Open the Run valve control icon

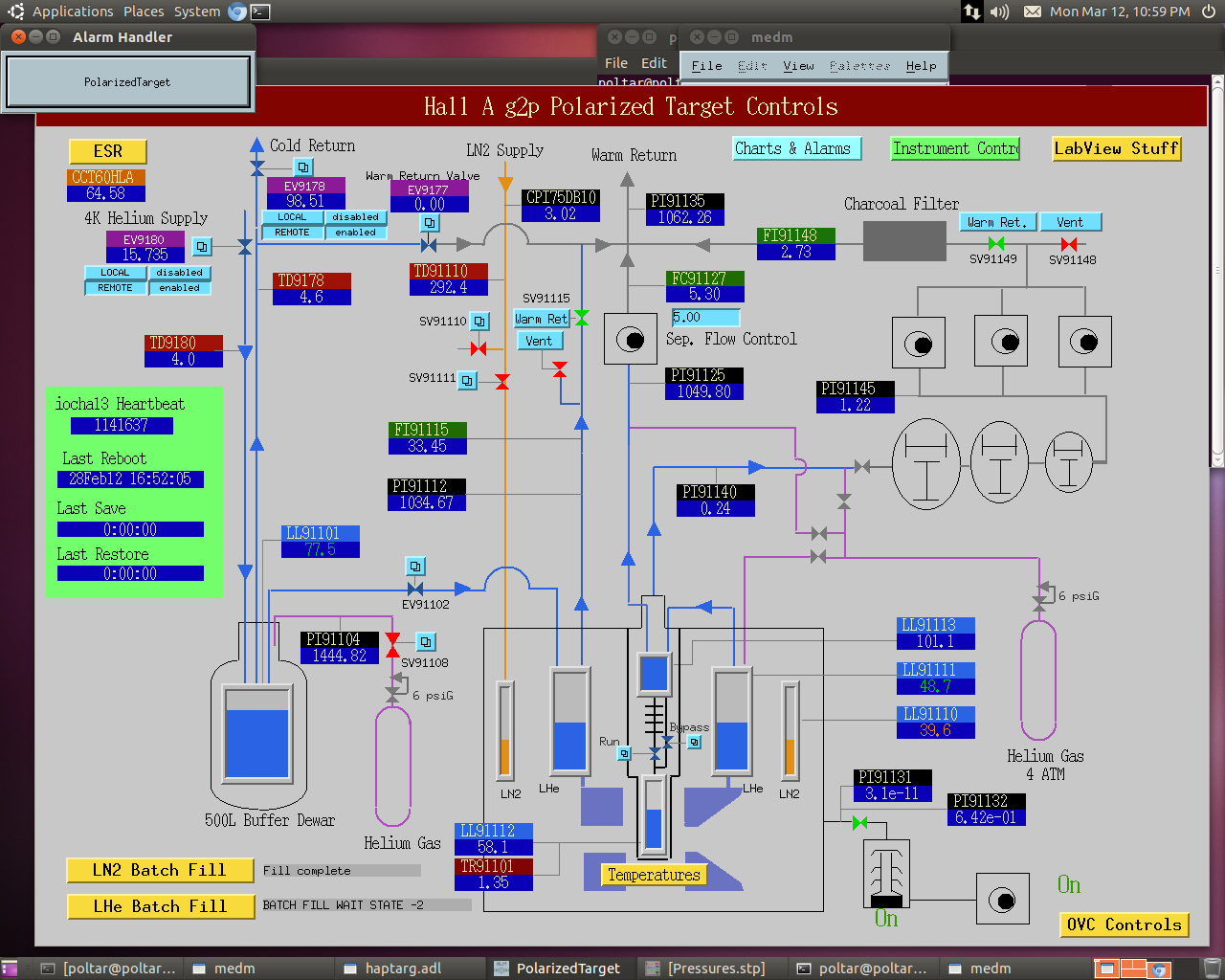click(624, 754)
